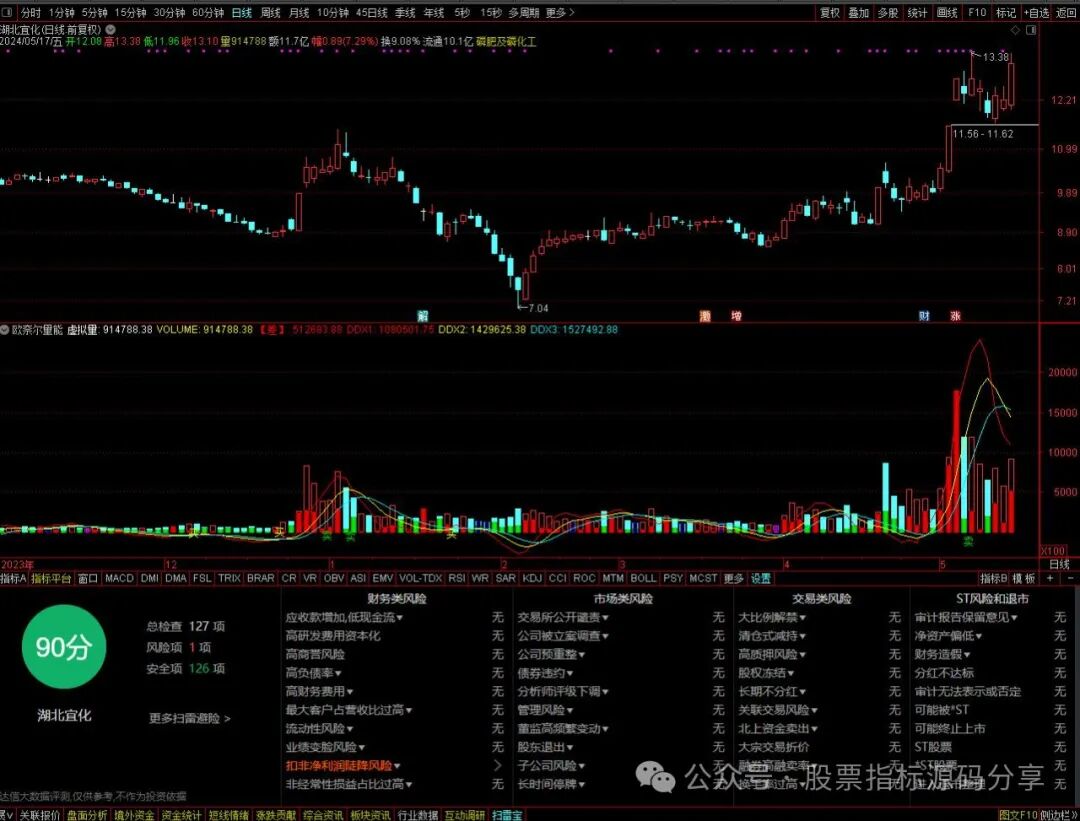Click the window icon beside the diamond icon
Image resolution: width=1080 pixels, height=821 pixels.
(x=1031, y=30)
